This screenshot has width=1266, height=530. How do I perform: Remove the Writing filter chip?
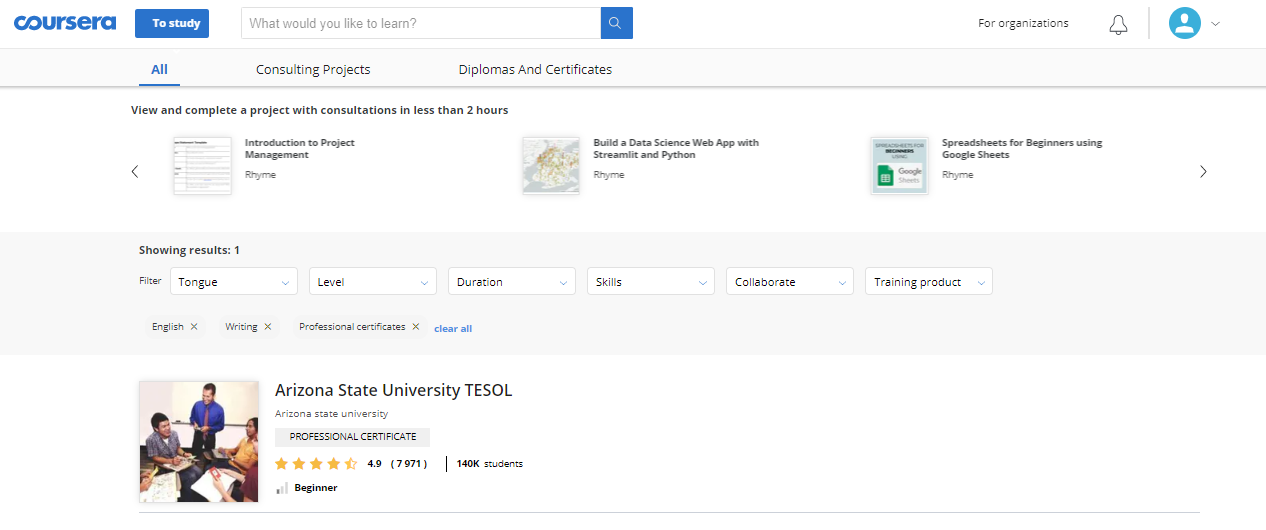(x=268, y=327)
